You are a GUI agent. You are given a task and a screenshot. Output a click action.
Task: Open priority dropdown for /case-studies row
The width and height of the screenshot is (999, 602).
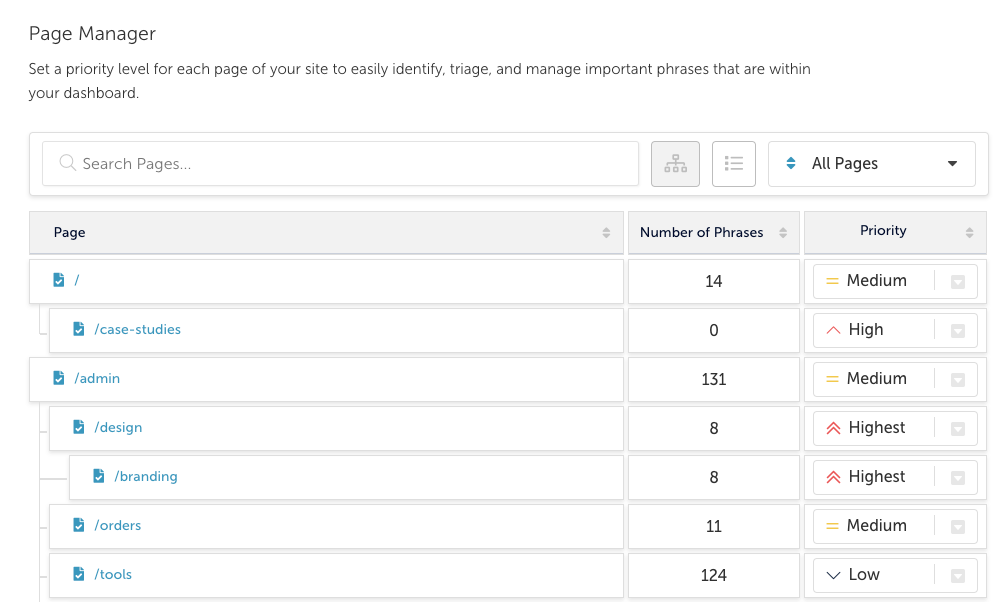(x=895, y=330)
